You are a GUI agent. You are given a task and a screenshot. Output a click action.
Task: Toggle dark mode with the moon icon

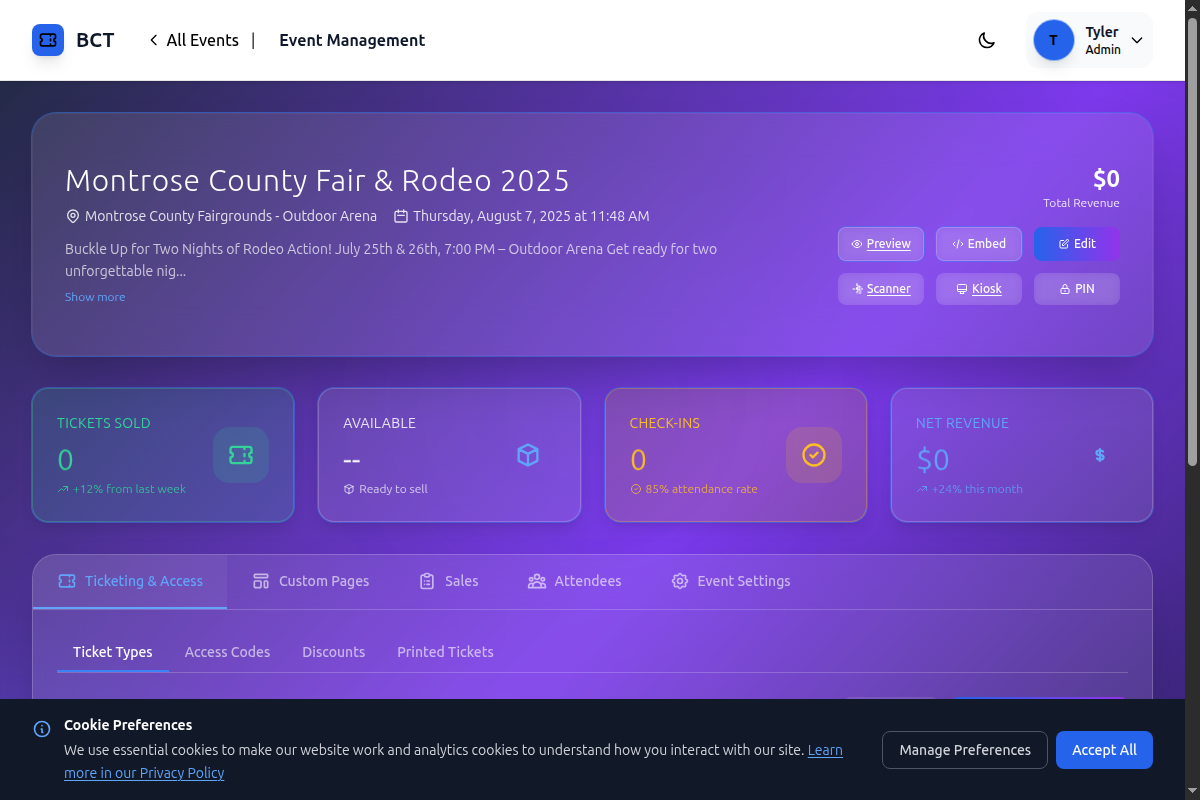coord(986,40)
